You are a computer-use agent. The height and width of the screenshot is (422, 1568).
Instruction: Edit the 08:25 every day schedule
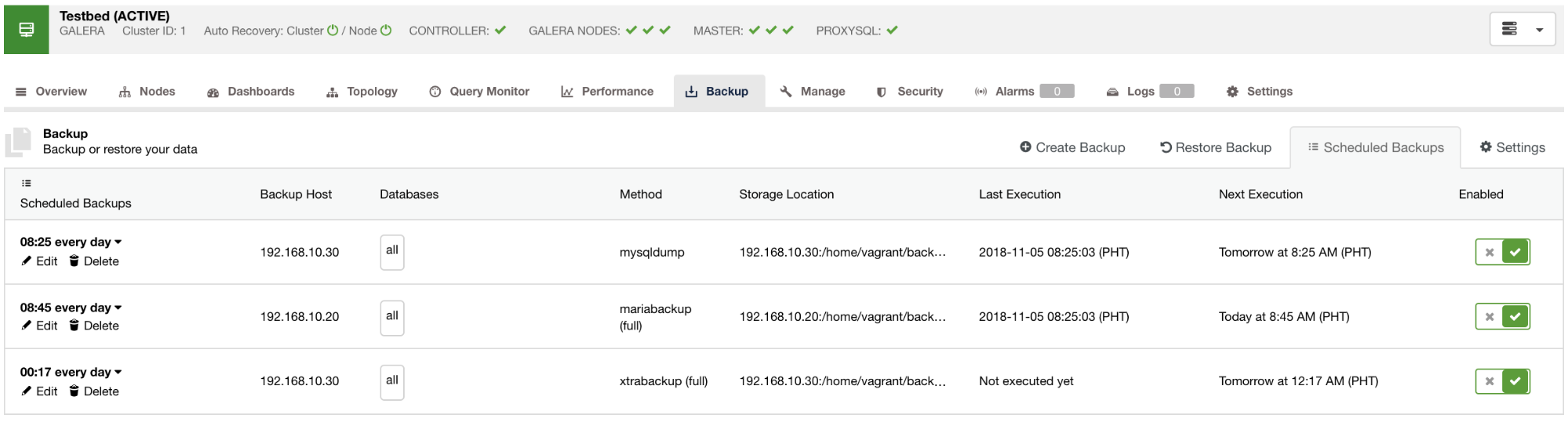click(39, 261)
